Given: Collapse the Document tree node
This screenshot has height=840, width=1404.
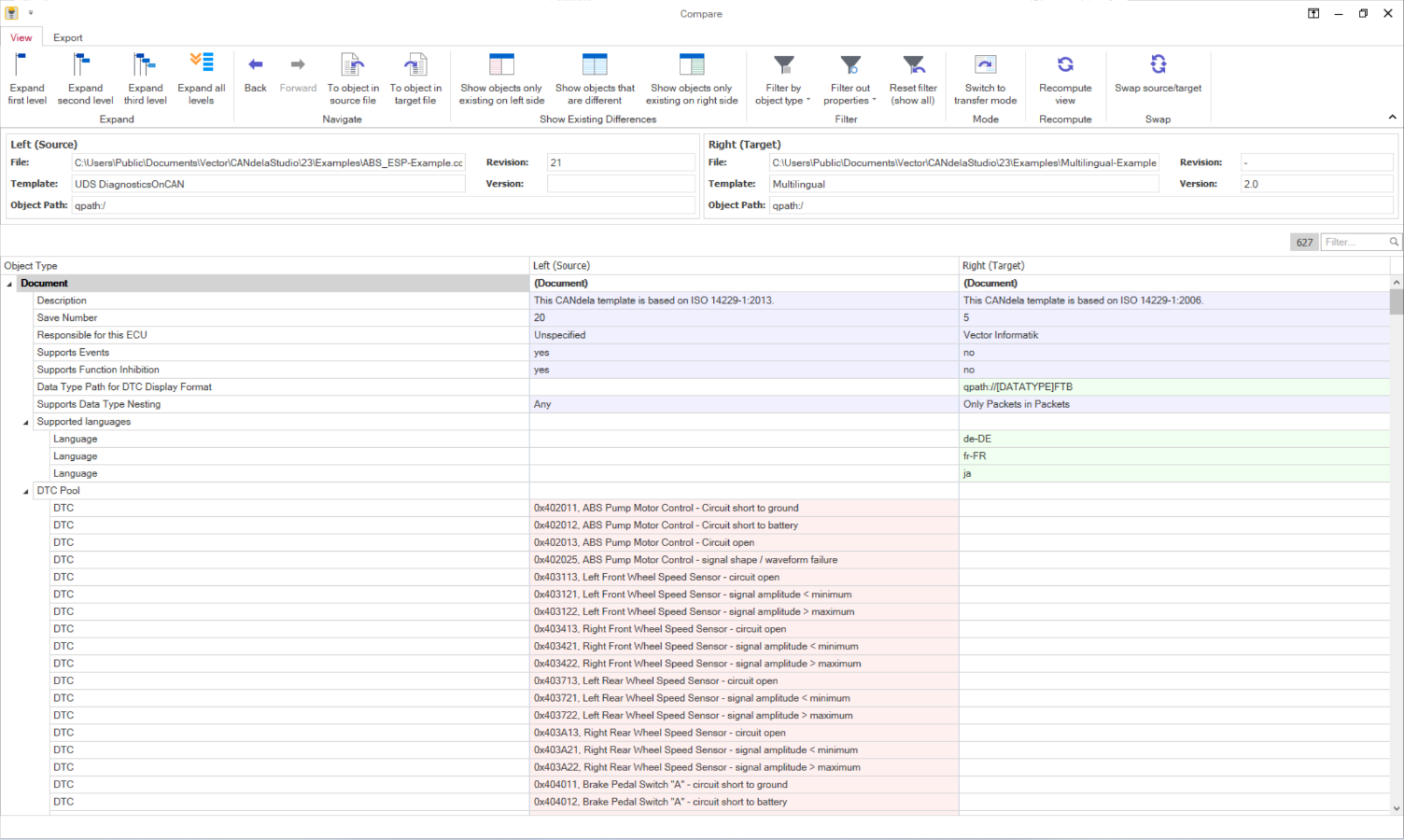Looking at the screenshot, I should [x=9, y=284].
